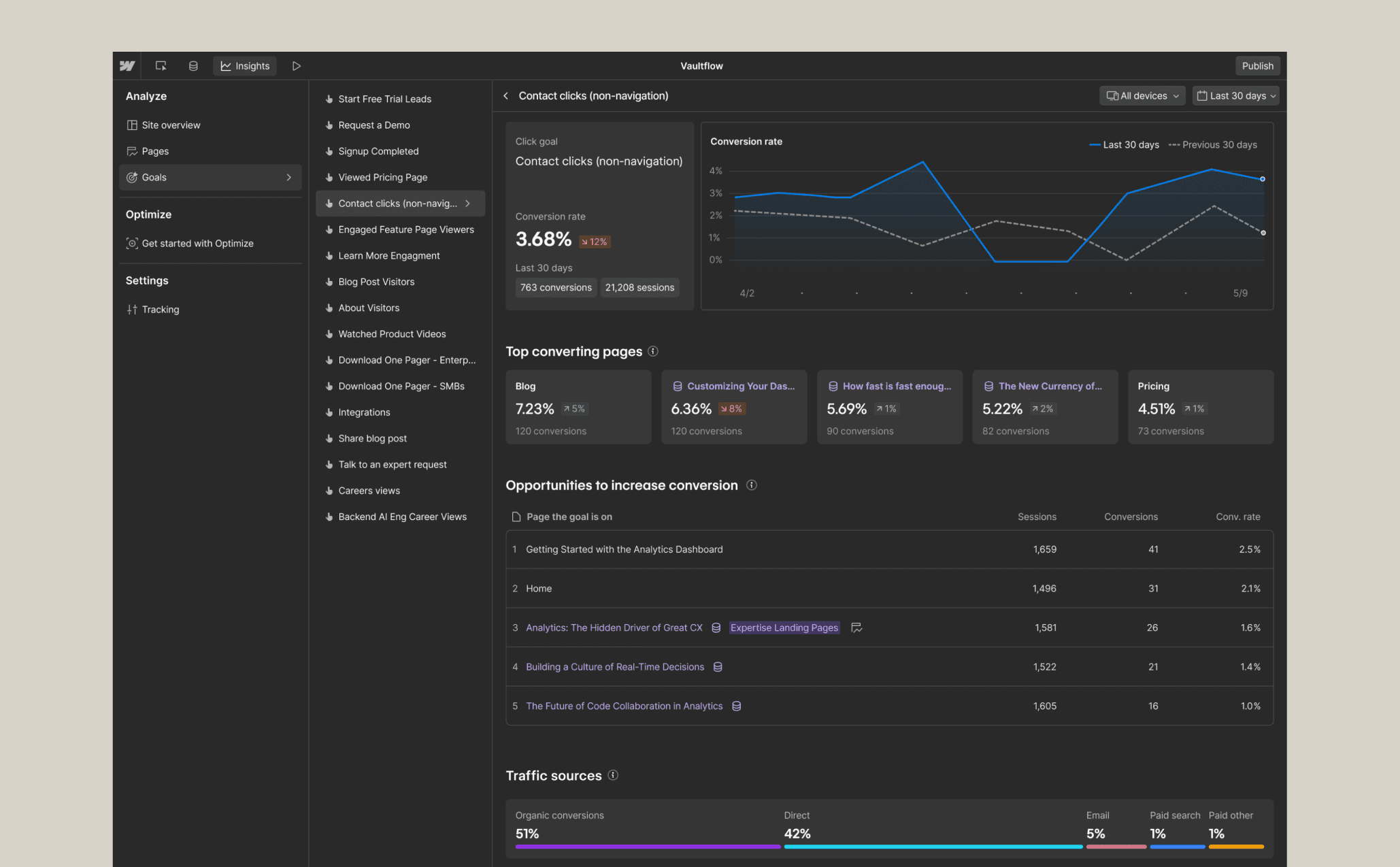Select the Start Free Trial Leads goal
1400x867 pixels.
click(x=400, y=99)
